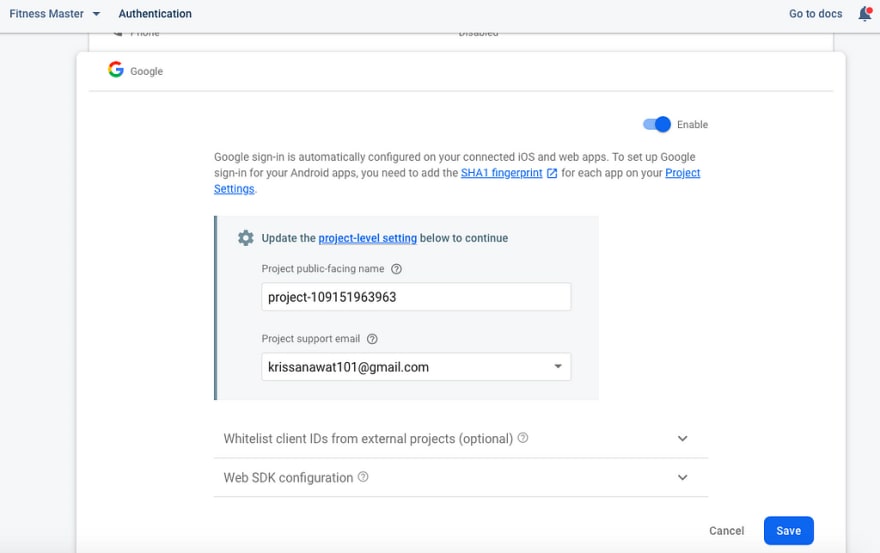Open the SHA1 fingerprint link
Screen dimensions: 880x553
[x=502, y=173]
